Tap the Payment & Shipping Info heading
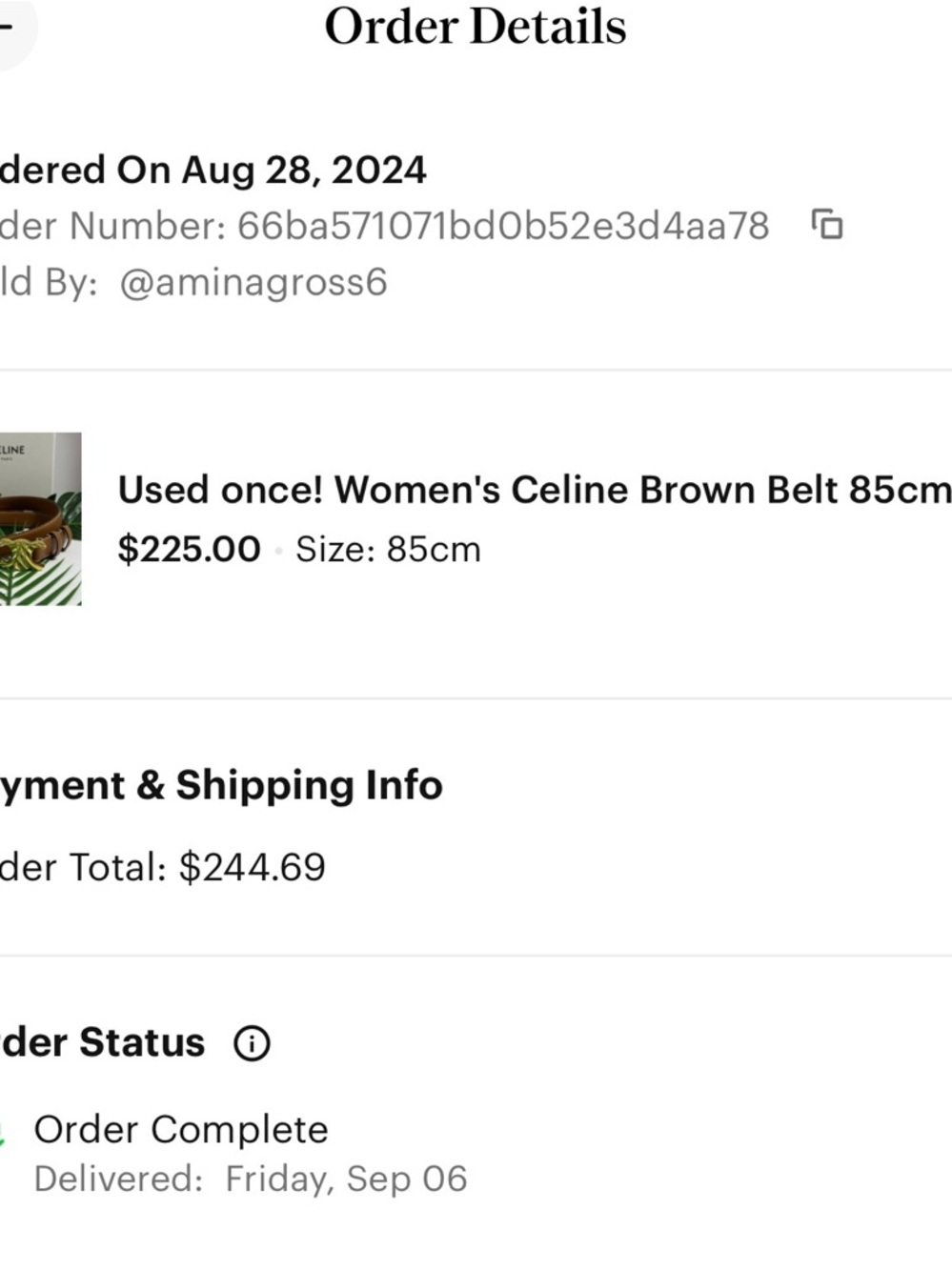The height and width of the screenshot is (1270, 952). point(221,785)
